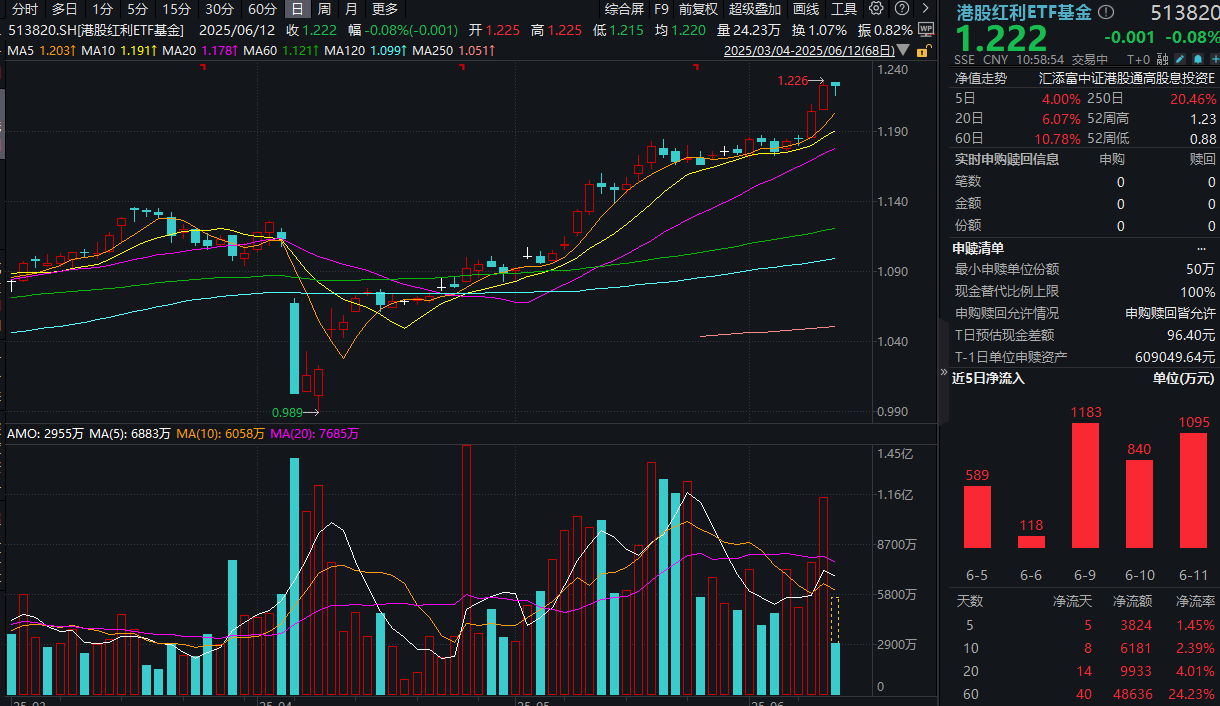Open the 工具 menu

pyautogui.click(x=843, y=9)
